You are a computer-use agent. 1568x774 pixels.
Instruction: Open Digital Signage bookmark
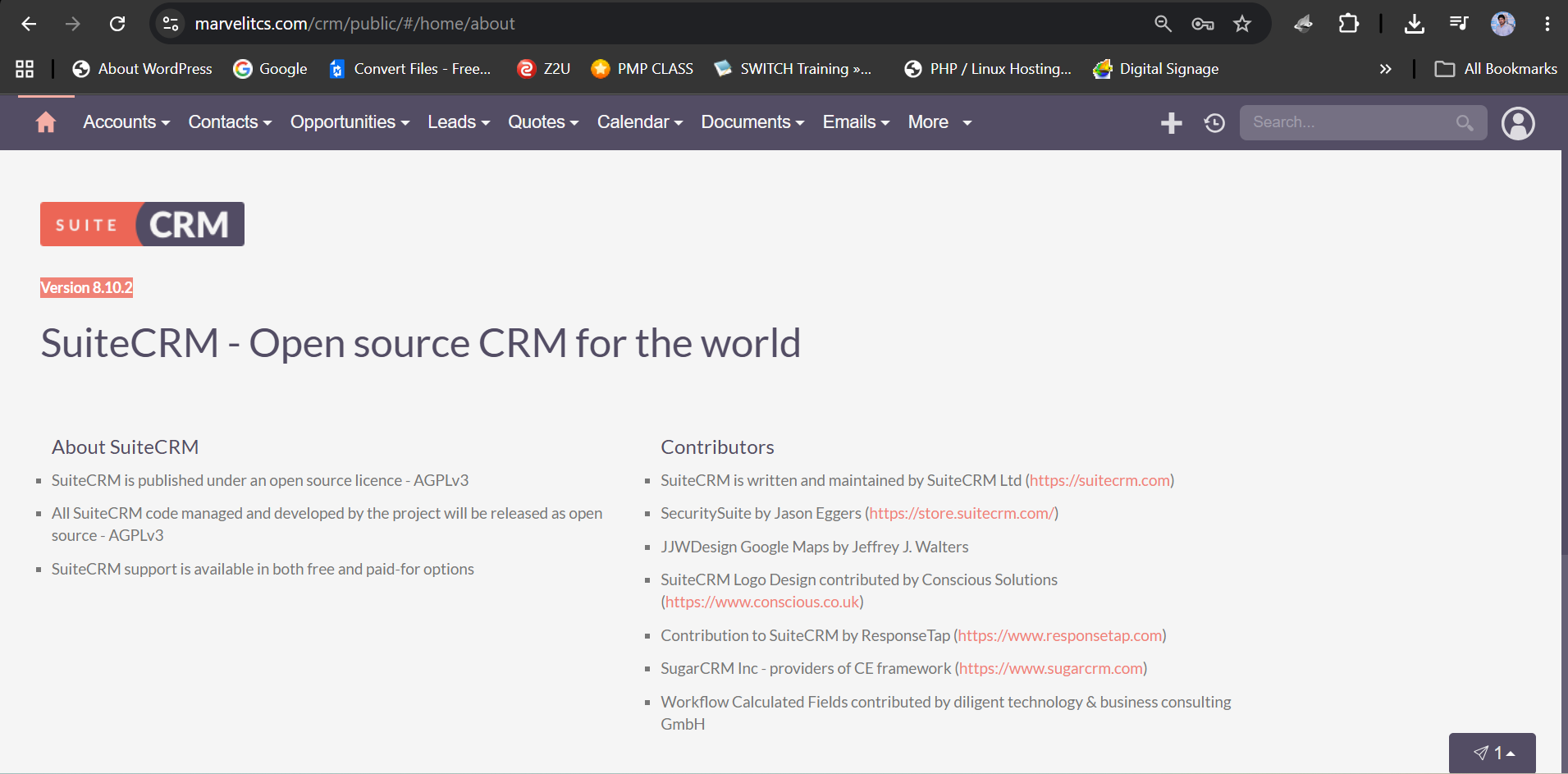(x=1156, y=69)
